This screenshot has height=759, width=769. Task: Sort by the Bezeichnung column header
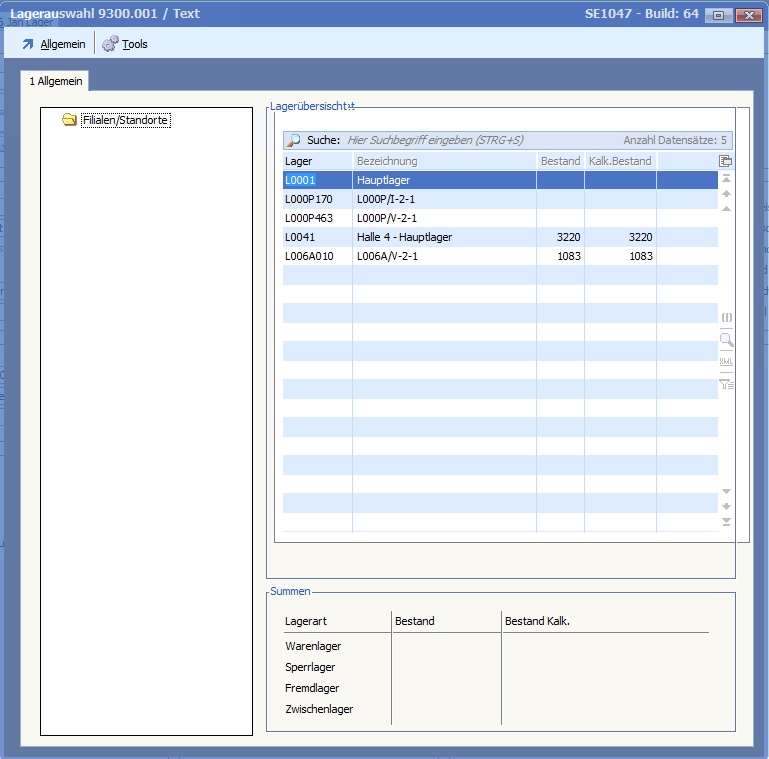pyautogui.click(x=443, y=161)
